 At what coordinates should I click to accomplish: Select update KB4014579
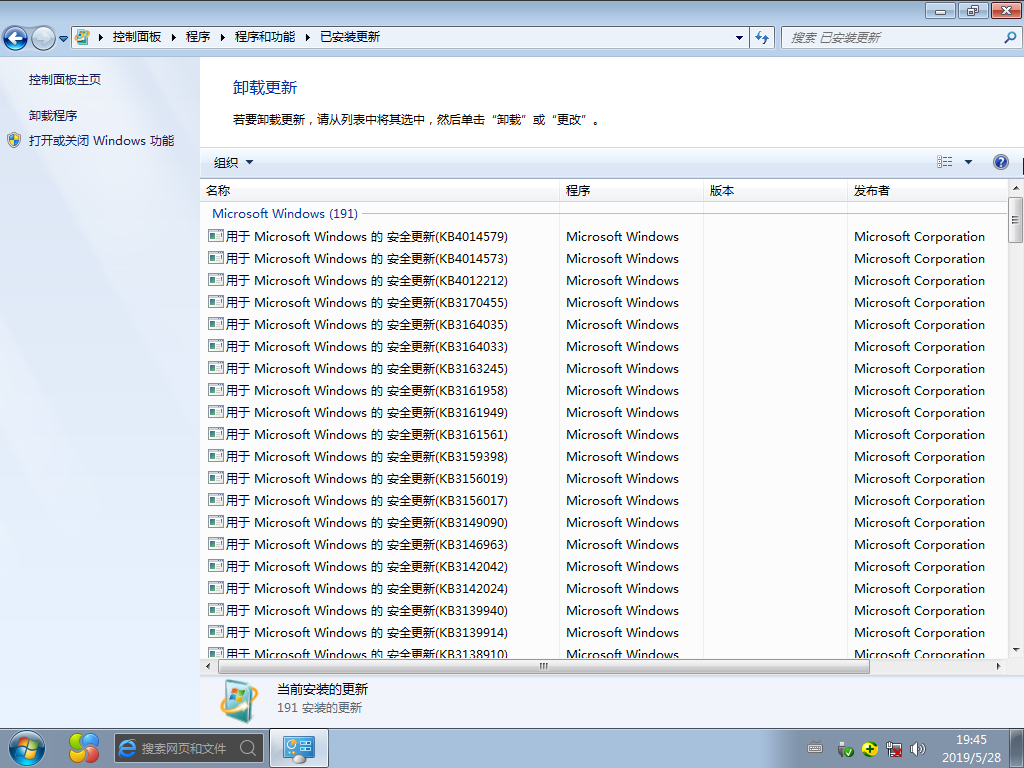click(358, 236)
